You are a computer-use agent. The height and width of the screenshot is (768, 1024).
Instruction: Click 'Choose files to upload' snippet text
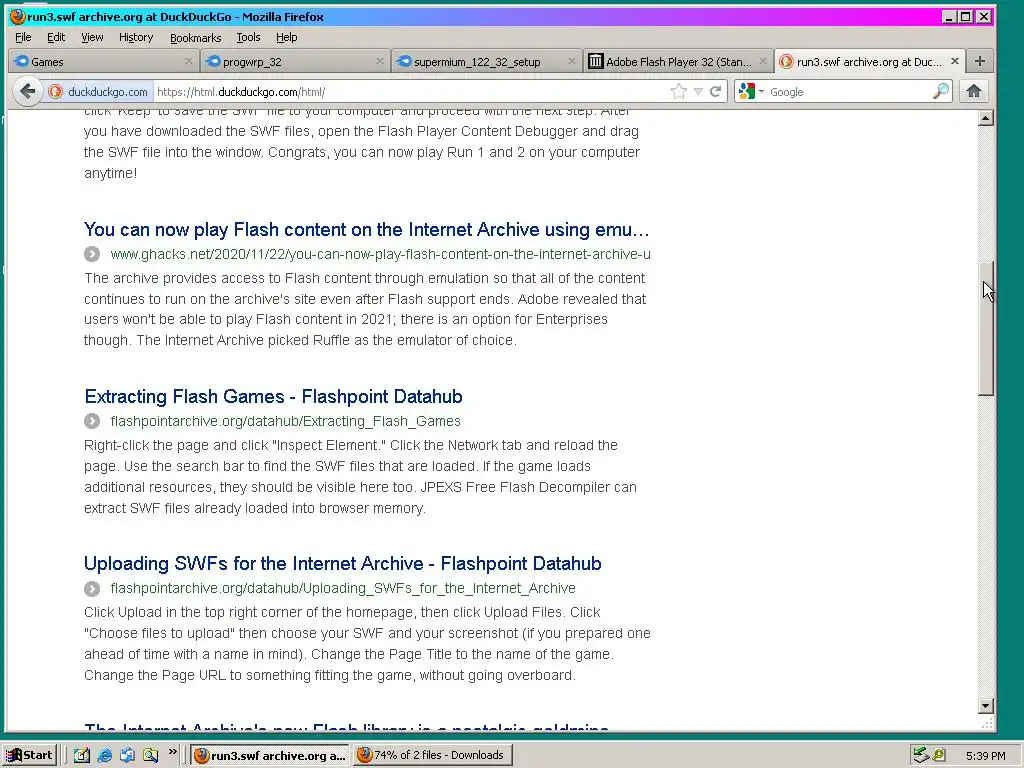[x=159, y=633]
